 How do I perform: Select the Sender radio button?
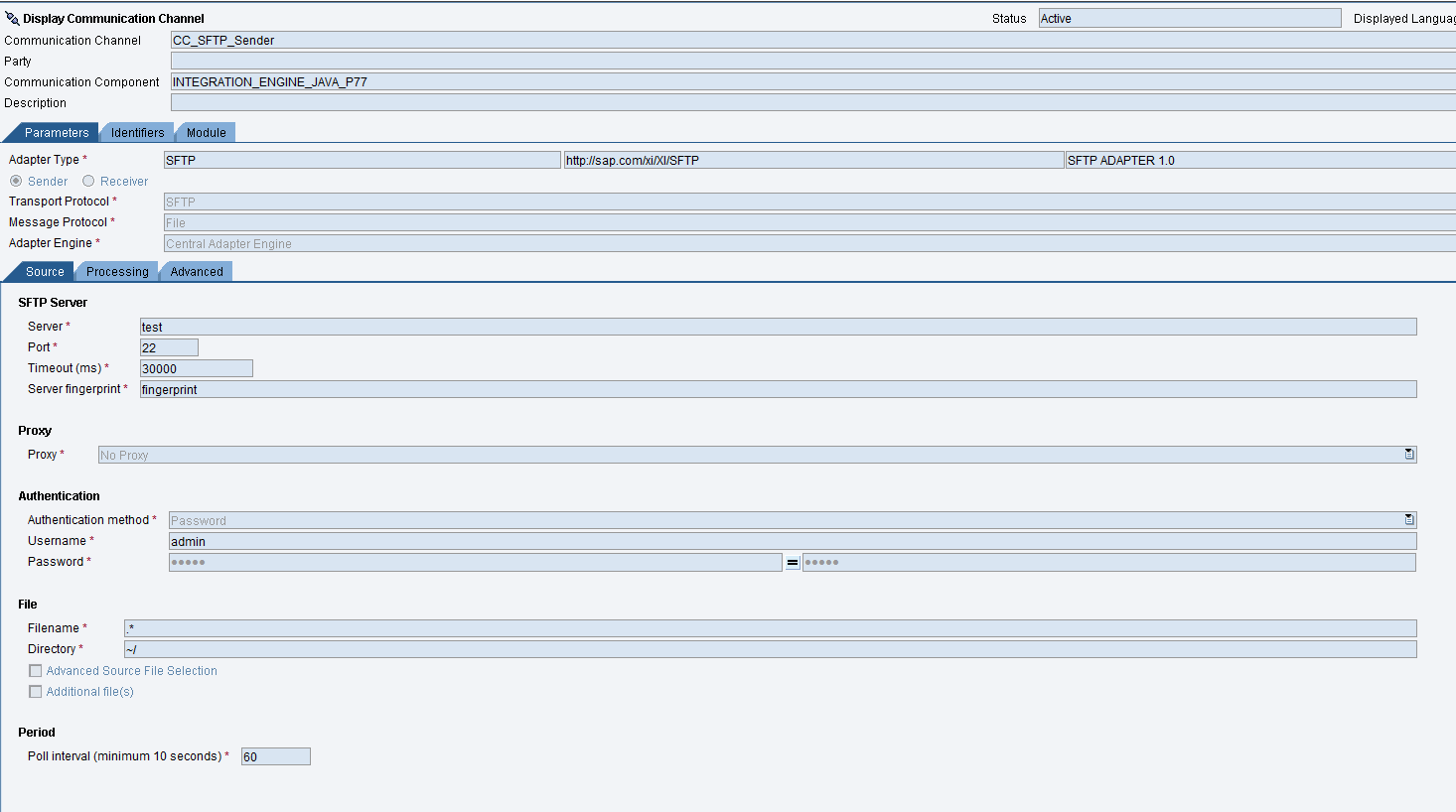tap(16, 181)
